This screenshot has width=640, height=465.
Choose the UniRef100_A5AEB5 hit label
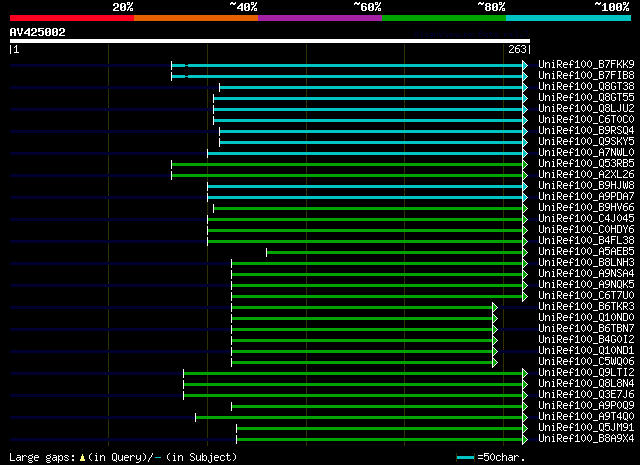tap(586, 252)
